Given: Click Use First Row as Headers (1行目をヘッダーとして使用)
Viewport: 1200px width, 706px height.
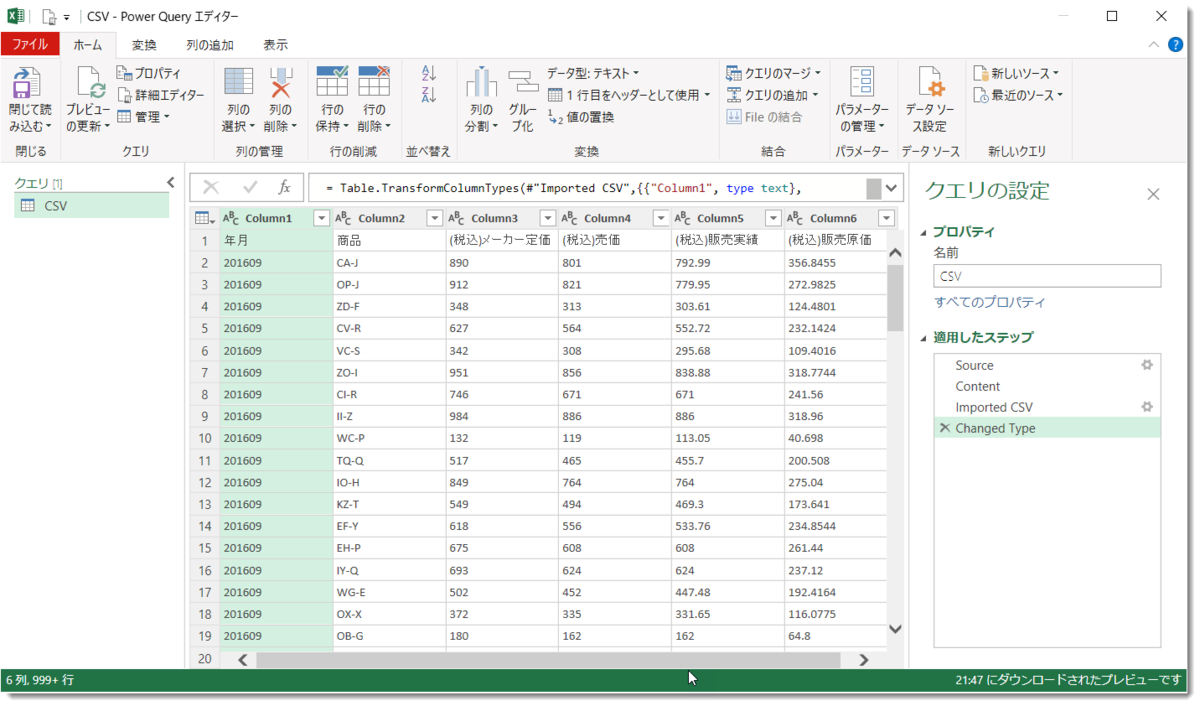Looking at the screenshot, I should tap(629, 95).
